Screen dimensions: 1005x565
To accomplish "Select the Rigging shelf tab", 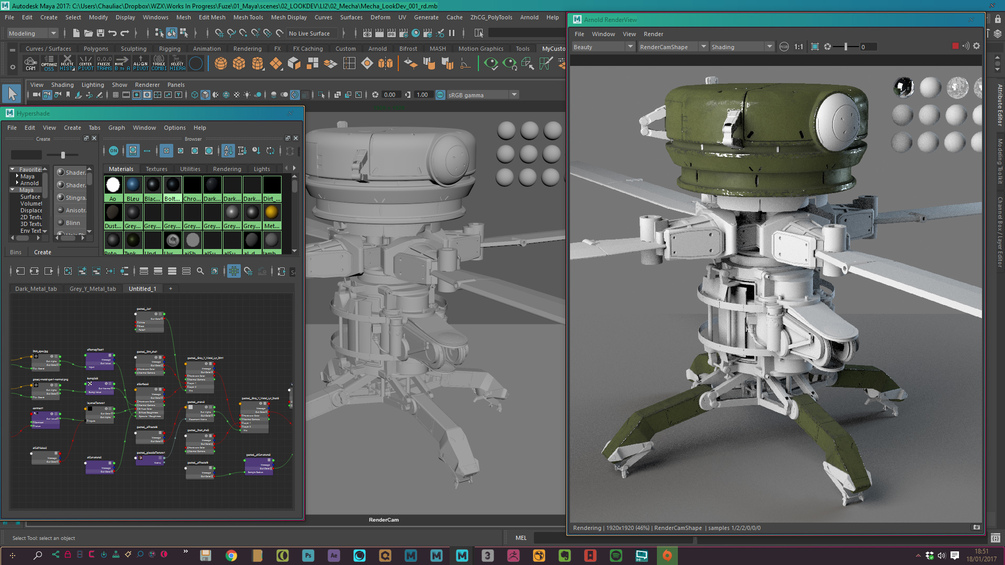I will click(x=169, y=49).
